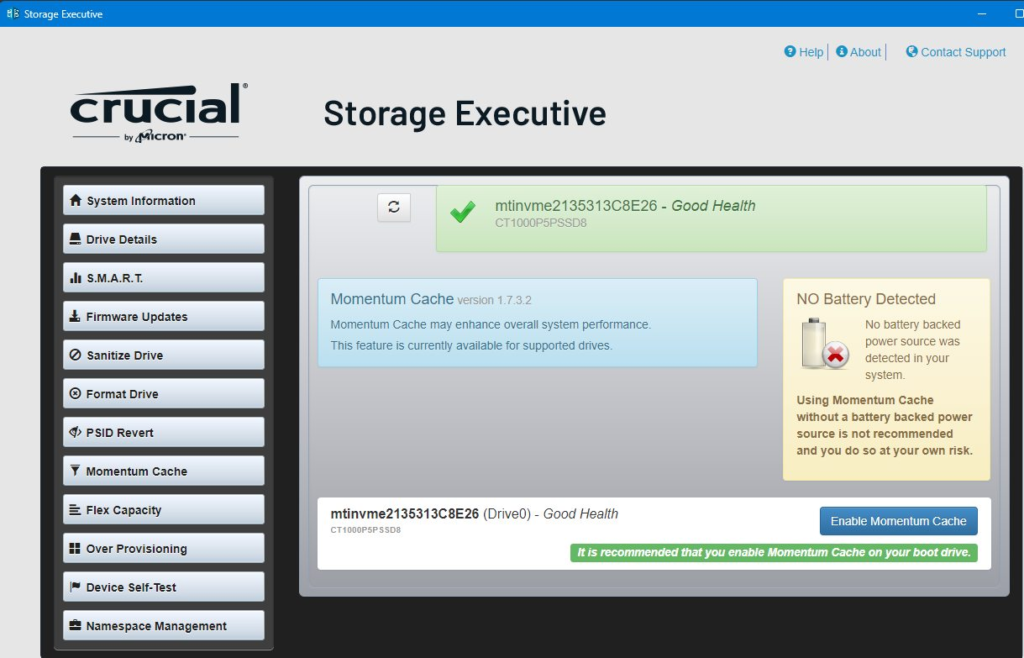Open the System Information page
Image resolution: width=1024 pixels, height=658 pixels.
point(164,200)
